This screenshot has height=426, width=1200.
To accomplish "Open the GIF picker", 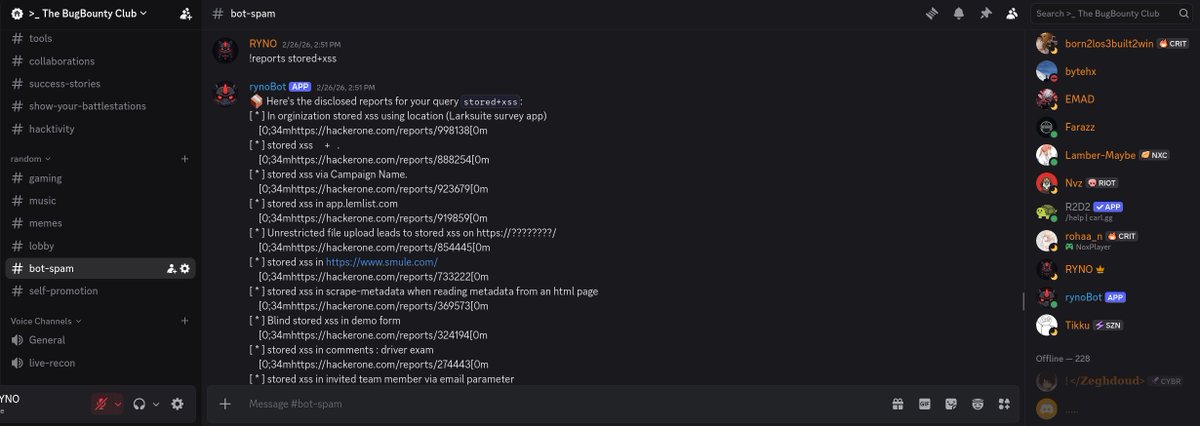I will (925, 404).
